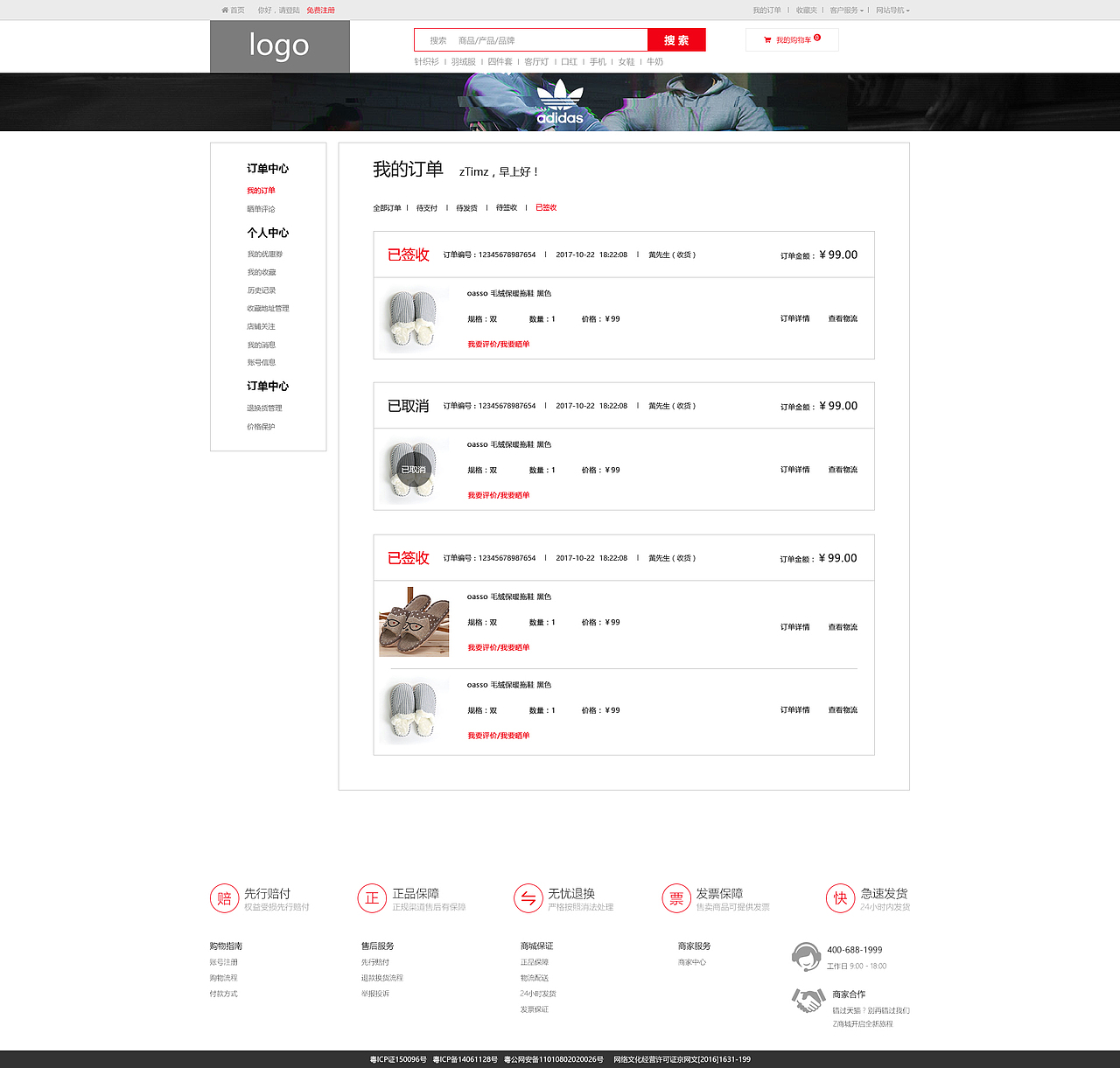The height and width of the screenshot is (1068, 1120).
Task: Select the 已签收 orders tab
Action: 546,208
